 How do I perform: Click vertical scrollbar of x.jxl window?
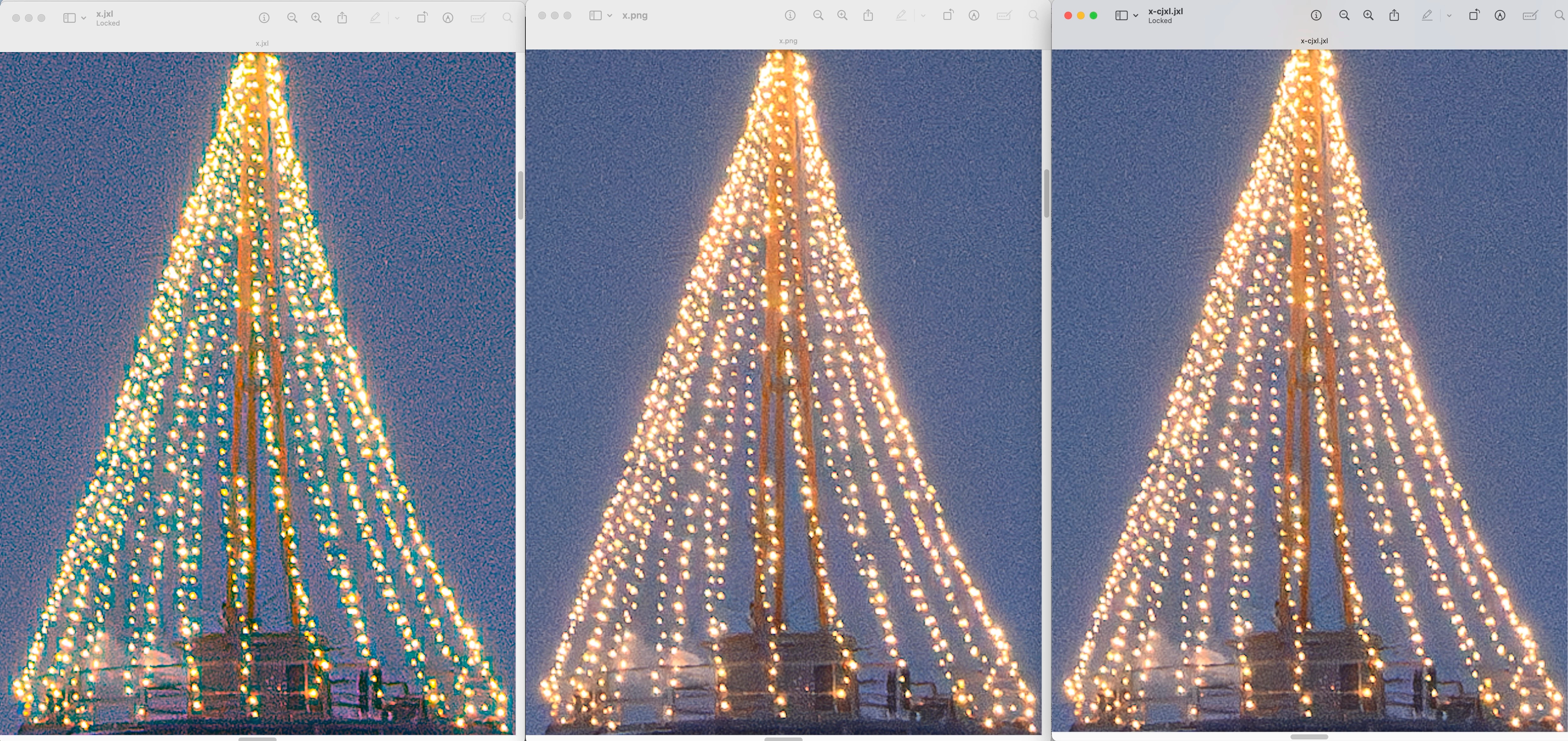(520, 195)
